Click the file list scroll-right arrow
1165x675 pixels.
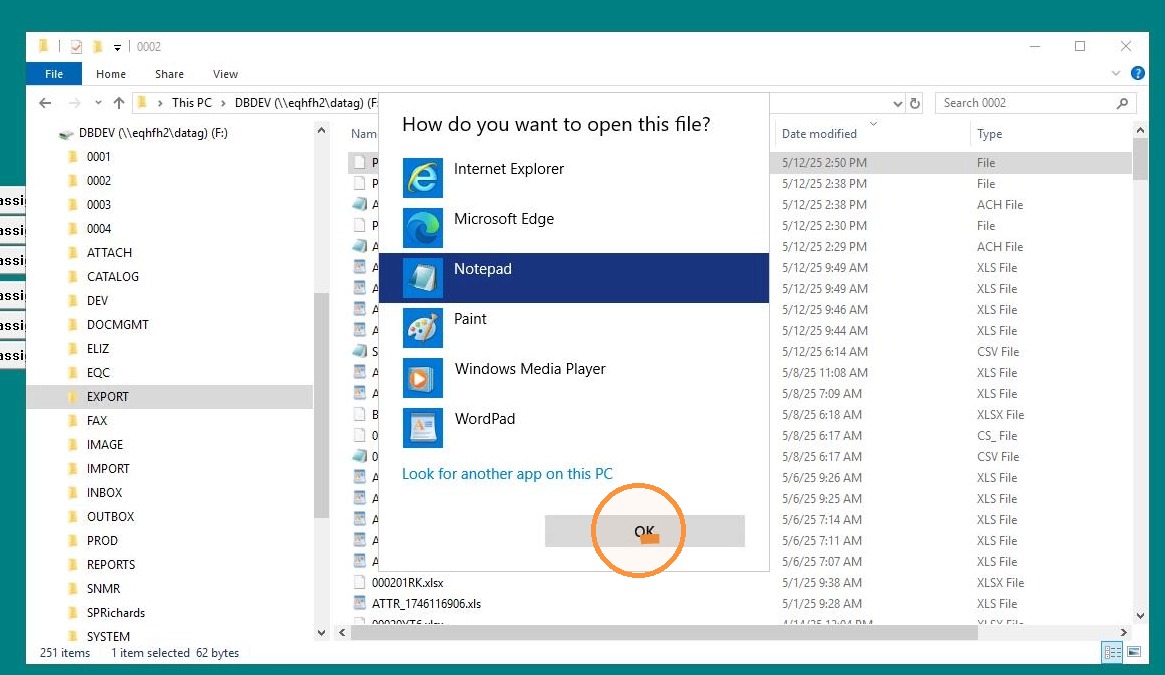(x=1123, y=633)
